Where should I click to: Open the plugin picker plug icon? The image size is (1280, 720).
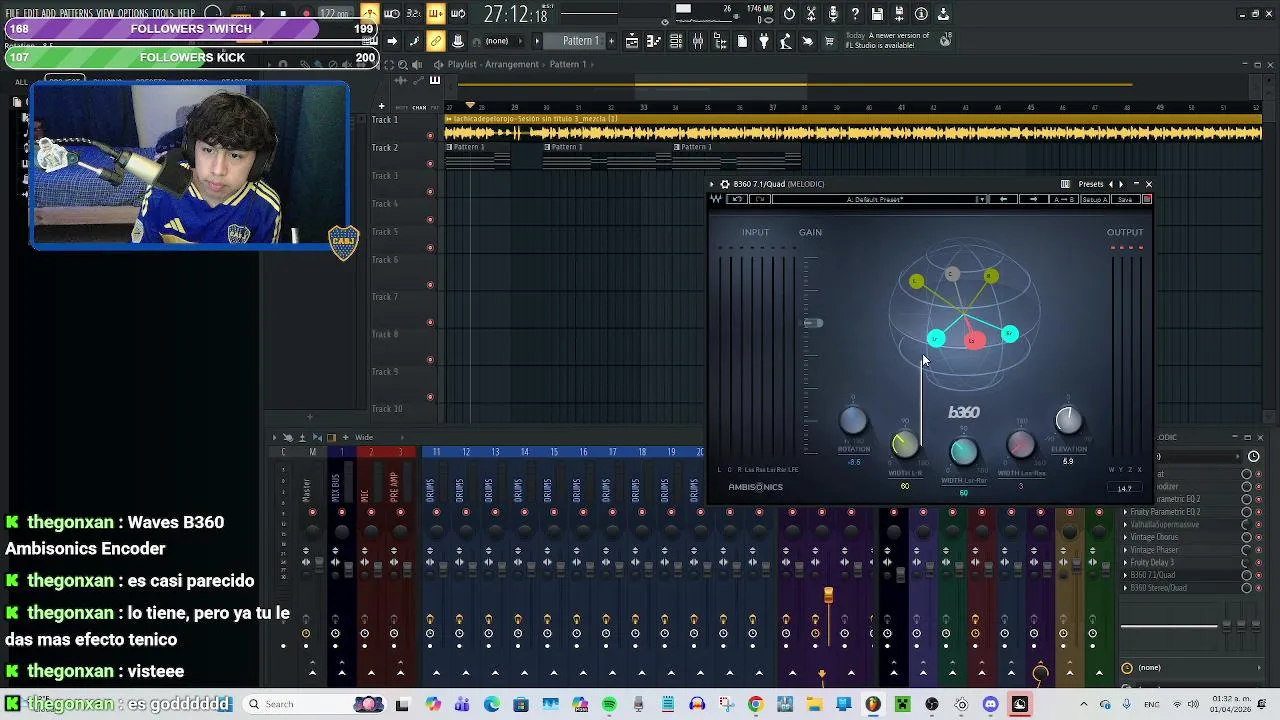tap(764, 41)
